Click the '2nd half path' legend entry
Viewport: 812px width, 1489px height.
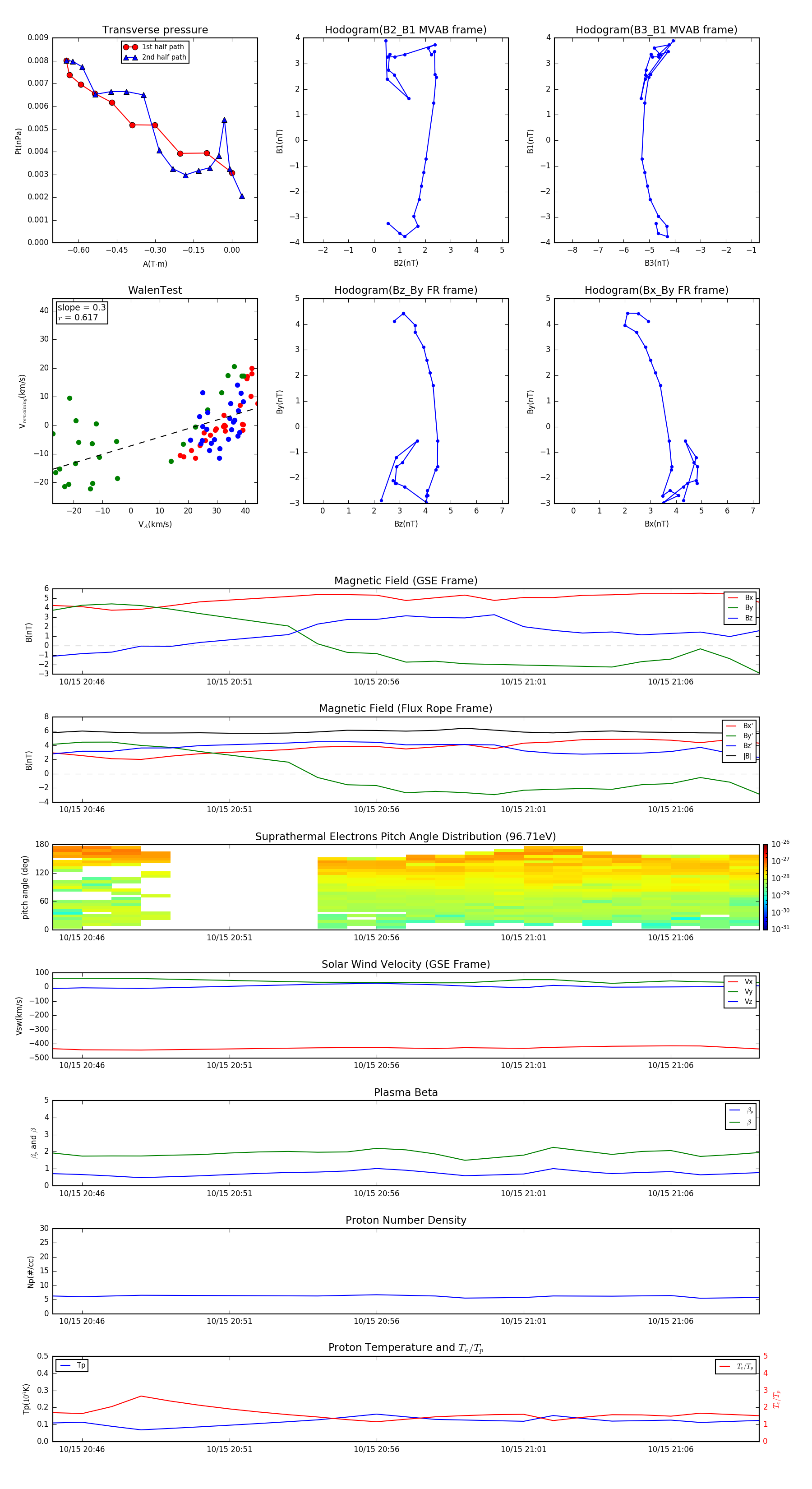pos(156,57)
